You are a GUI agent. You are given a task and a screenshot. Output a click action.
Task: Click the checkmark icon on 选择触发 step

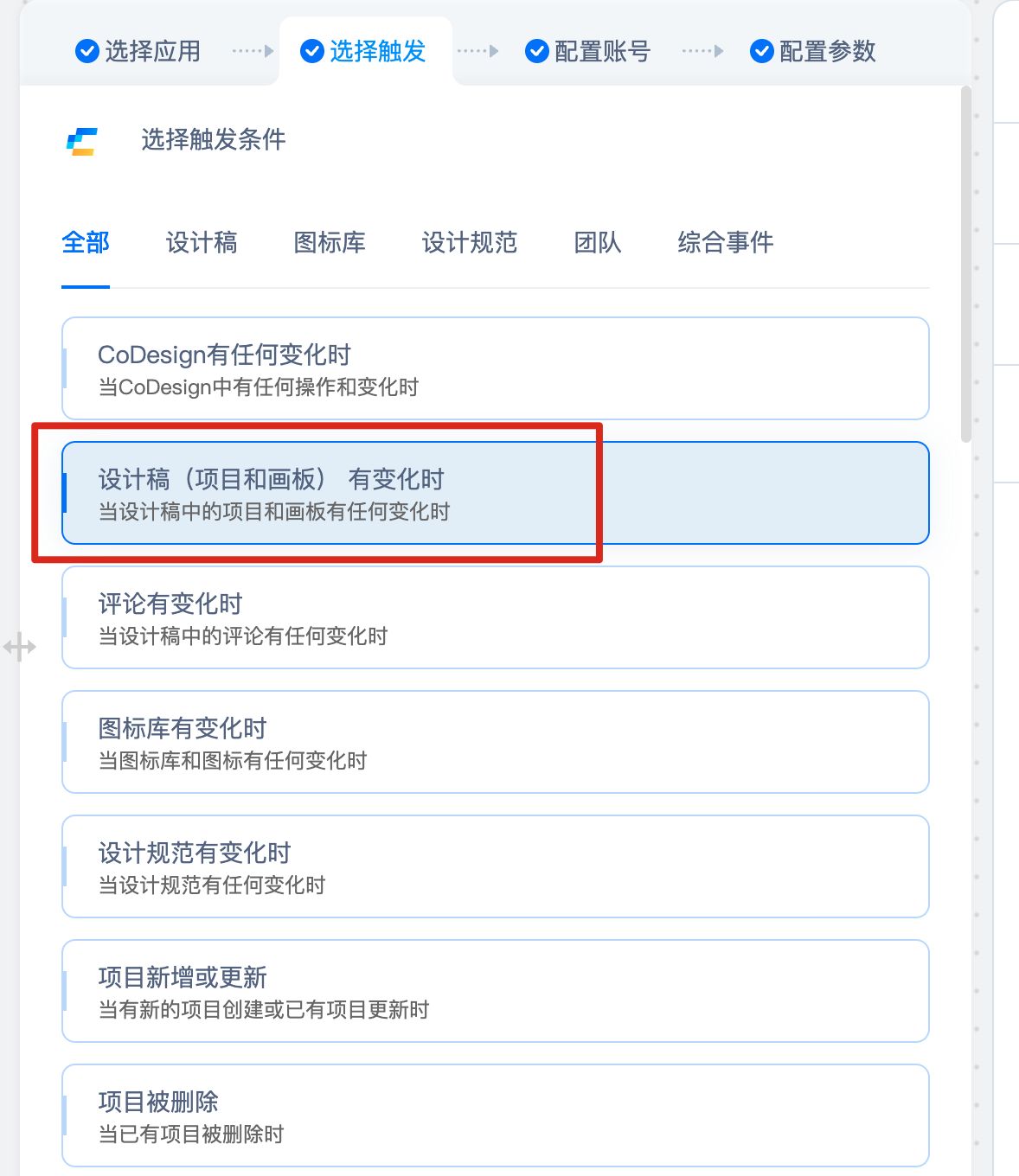[312, 51]
